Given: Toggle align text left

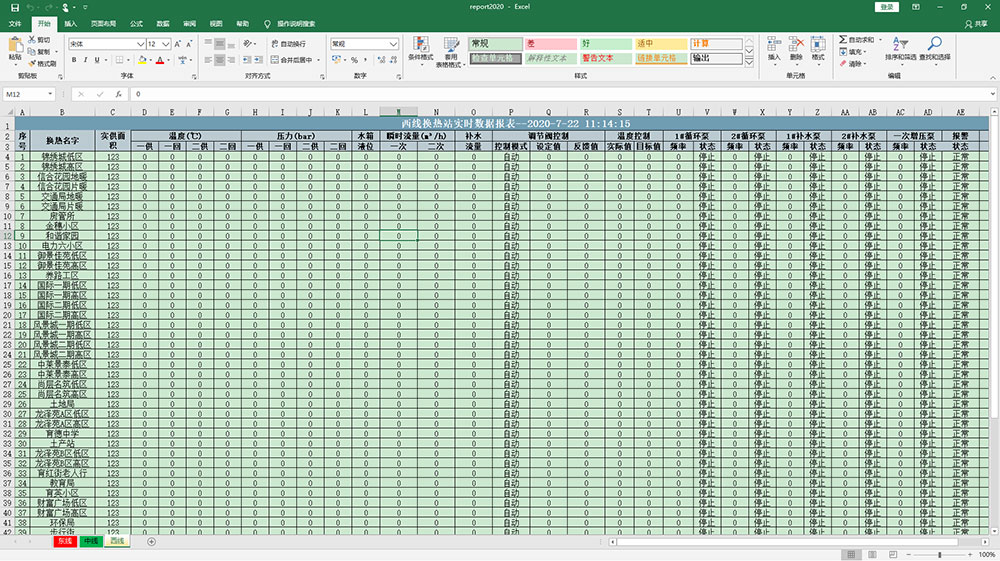Looking at the screenshot, I should pyautogui.click(x=208, y=60).
